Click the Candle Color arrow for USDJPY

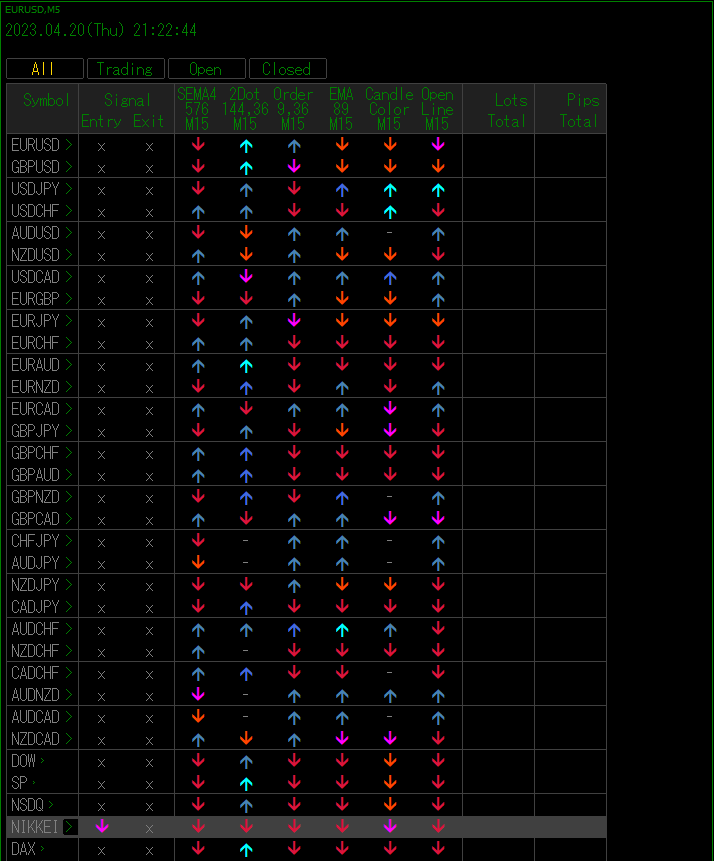[390, 189]
